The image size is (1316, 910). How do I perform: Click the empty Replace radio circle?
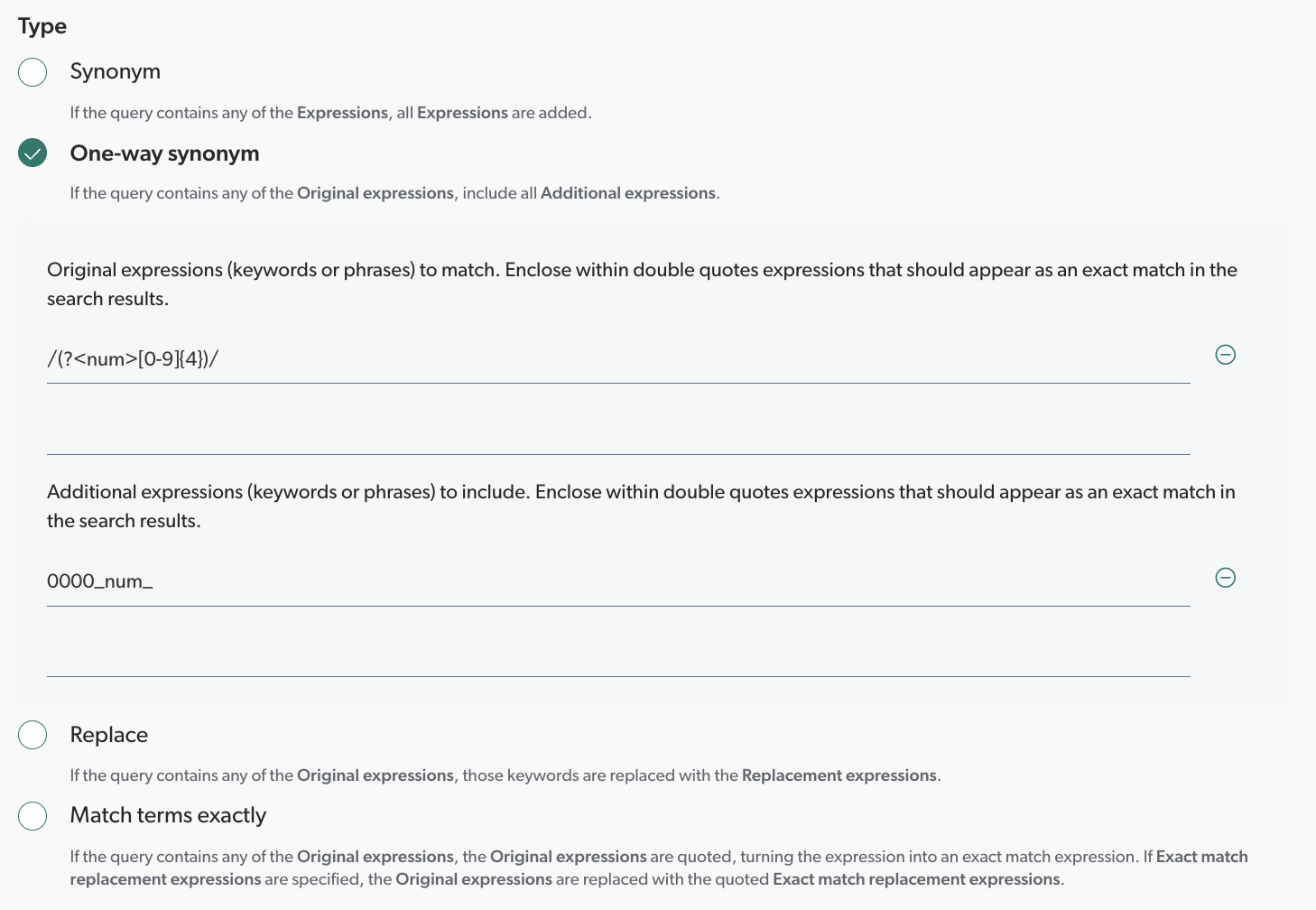coord(32,734)
